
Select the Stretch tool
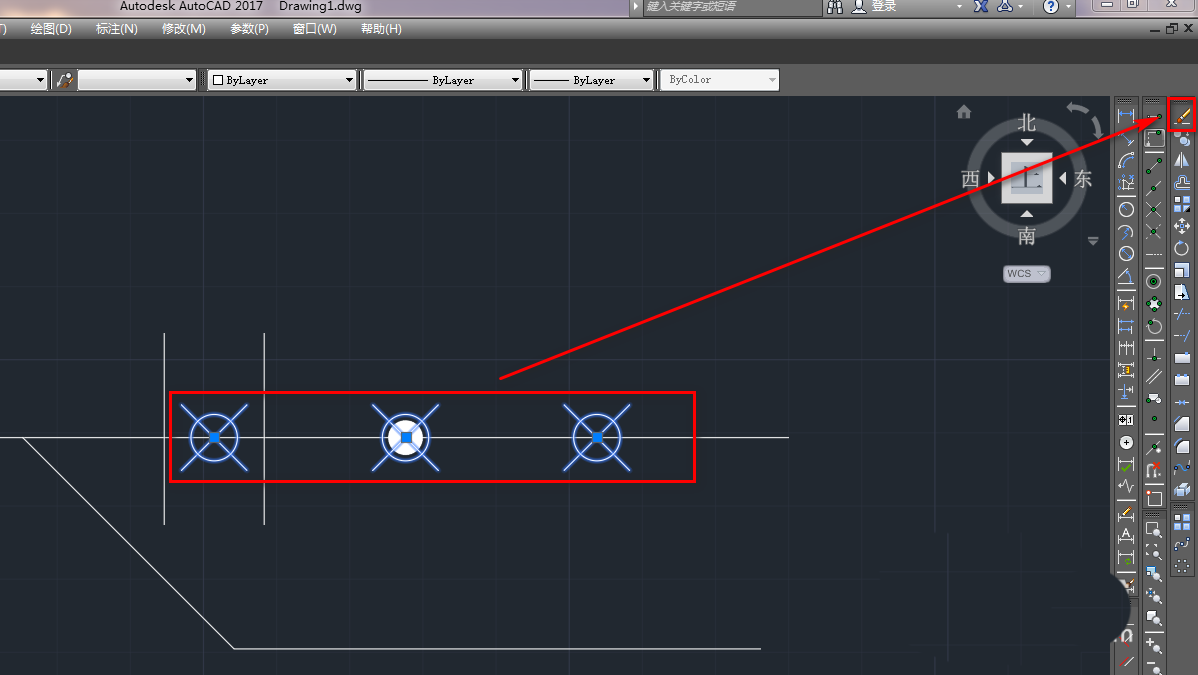pyautogui.click(x=1182, y=293)
